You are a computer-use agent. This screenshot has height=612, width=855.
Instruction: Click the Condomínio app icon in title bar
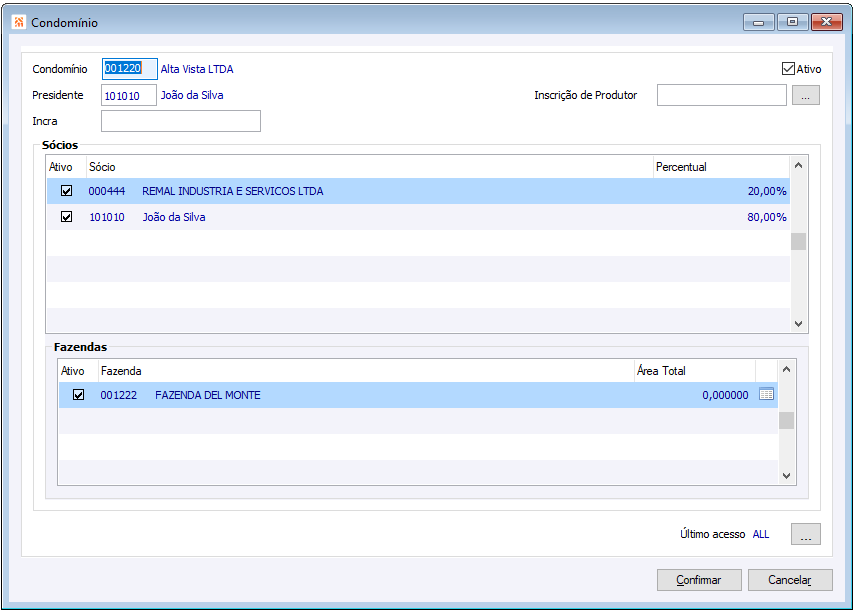click(x=19, y=22)
